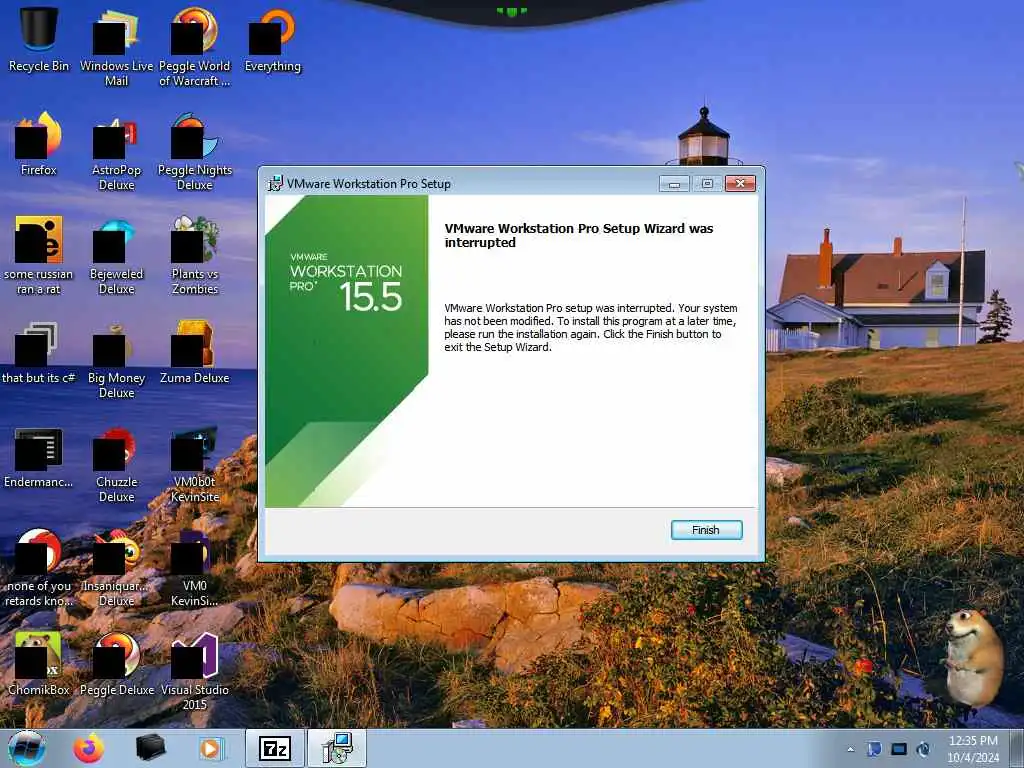This screenshot has height=768, width=1024.
Task: Select the Windows Live Mail desktop icon
Action: [116, 47]
